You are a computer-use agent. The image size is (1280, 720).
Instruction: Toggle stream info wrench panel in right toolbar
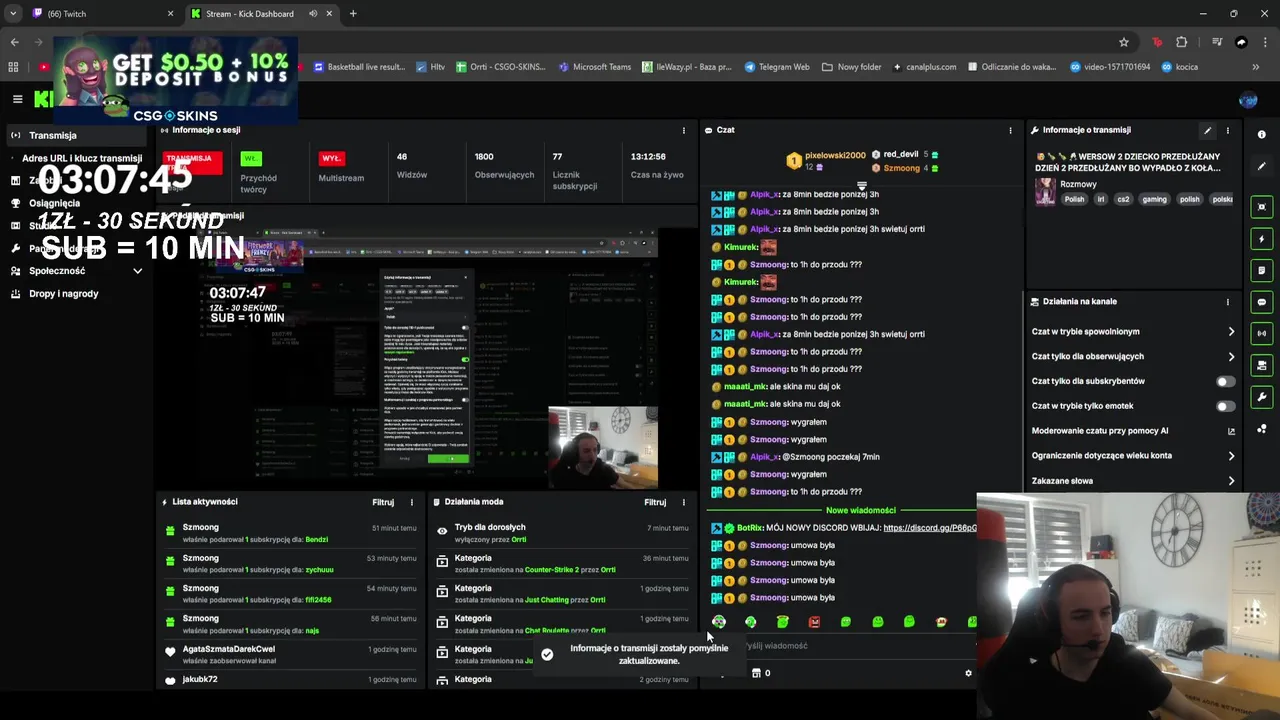pos(1262,397)
